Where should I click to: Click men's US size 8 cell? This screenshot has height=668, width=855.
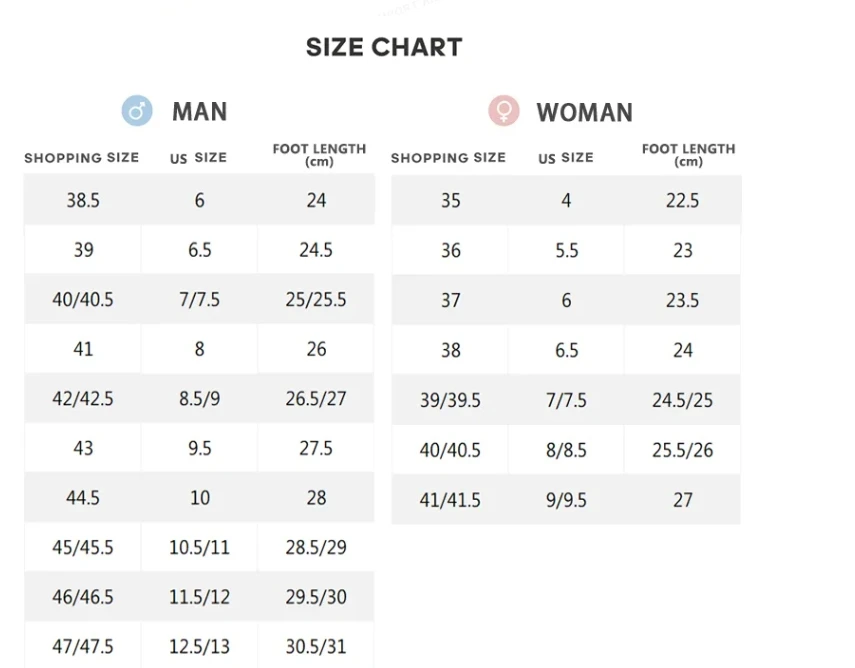coord(199,349)
